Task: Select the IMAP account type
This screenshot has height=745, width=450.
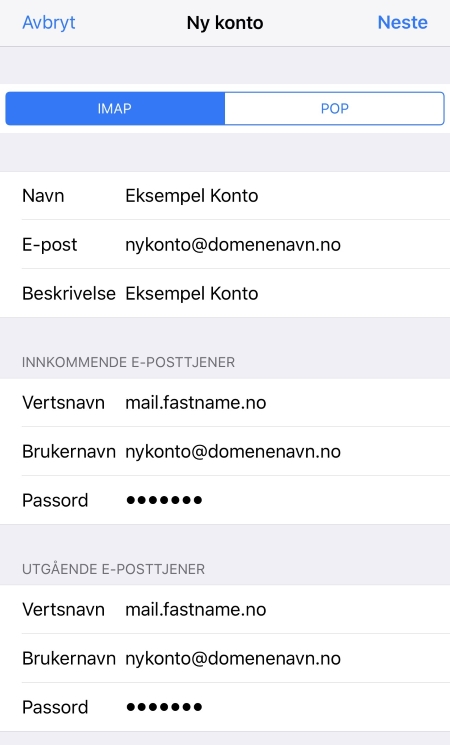Action: (115, 108)
